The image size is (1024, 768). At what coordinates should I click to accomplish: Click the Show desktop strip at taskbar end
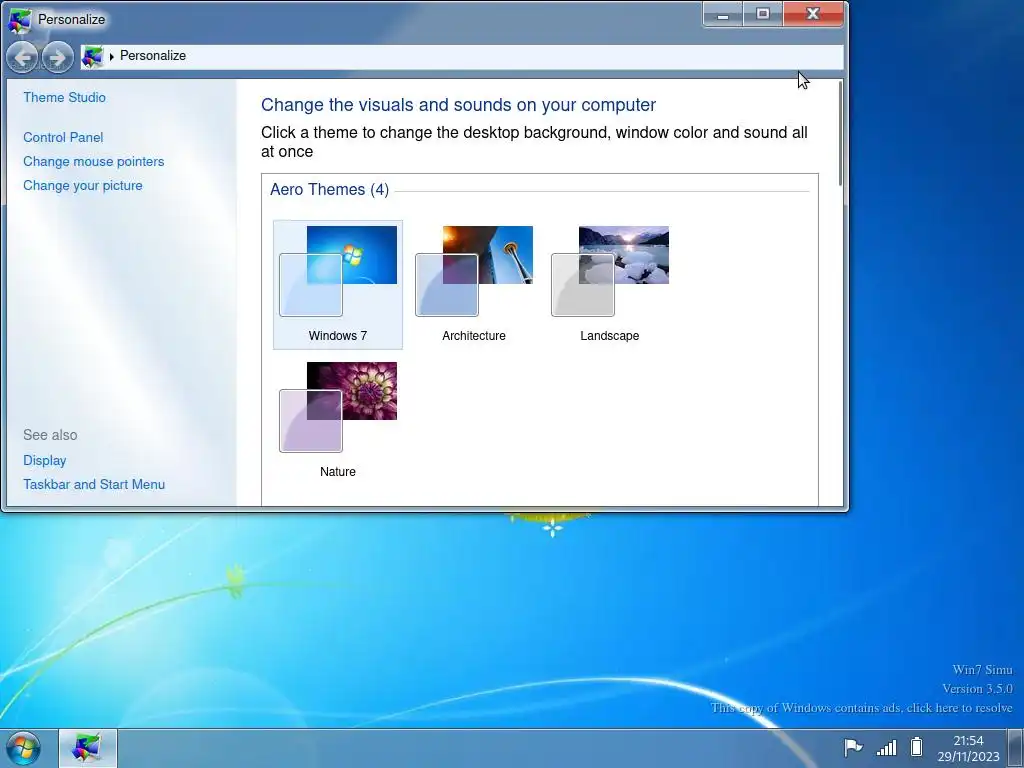(x=1016, y=748)
